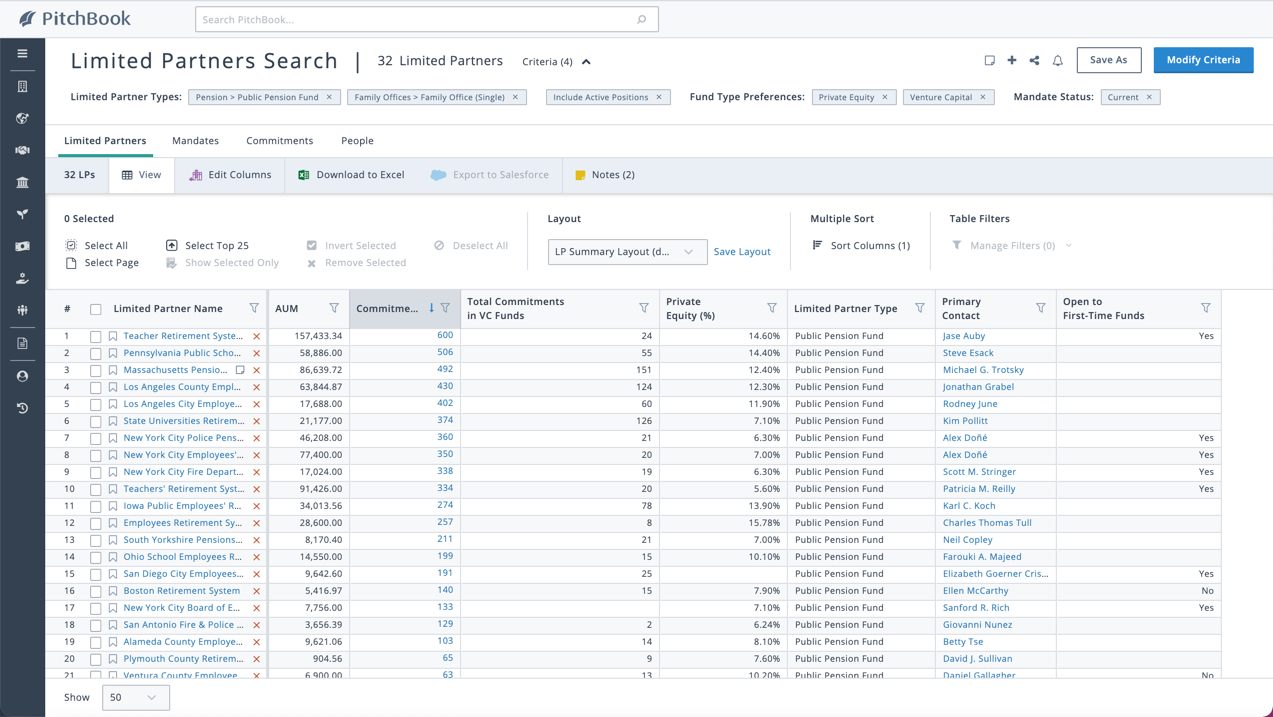Viewport: 1273px width, 717px height.
Task: Open Edit Columns
Action: pyautogui.click(x=230, y=175)
